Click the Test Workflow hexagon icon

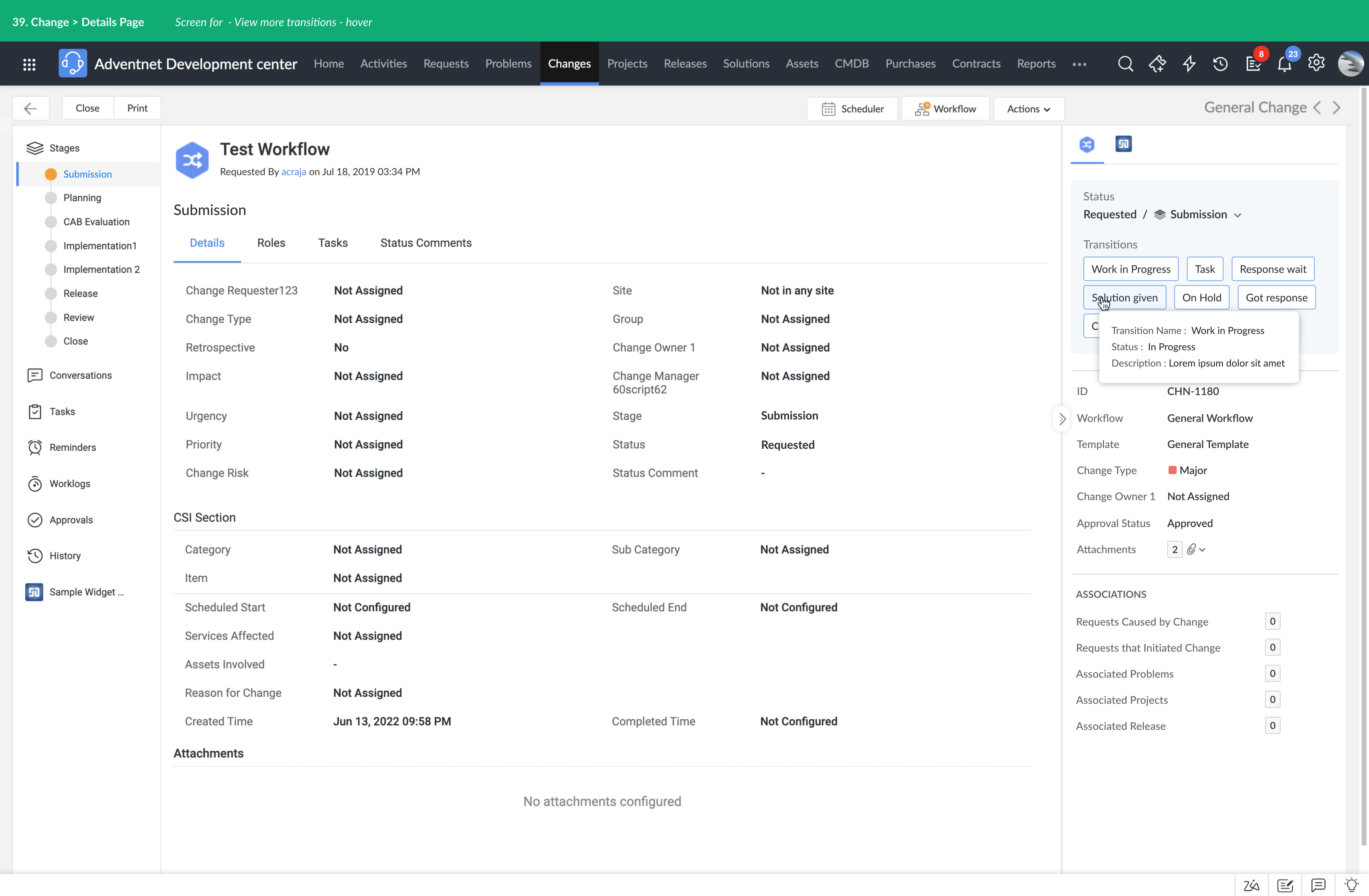point(192,160)
